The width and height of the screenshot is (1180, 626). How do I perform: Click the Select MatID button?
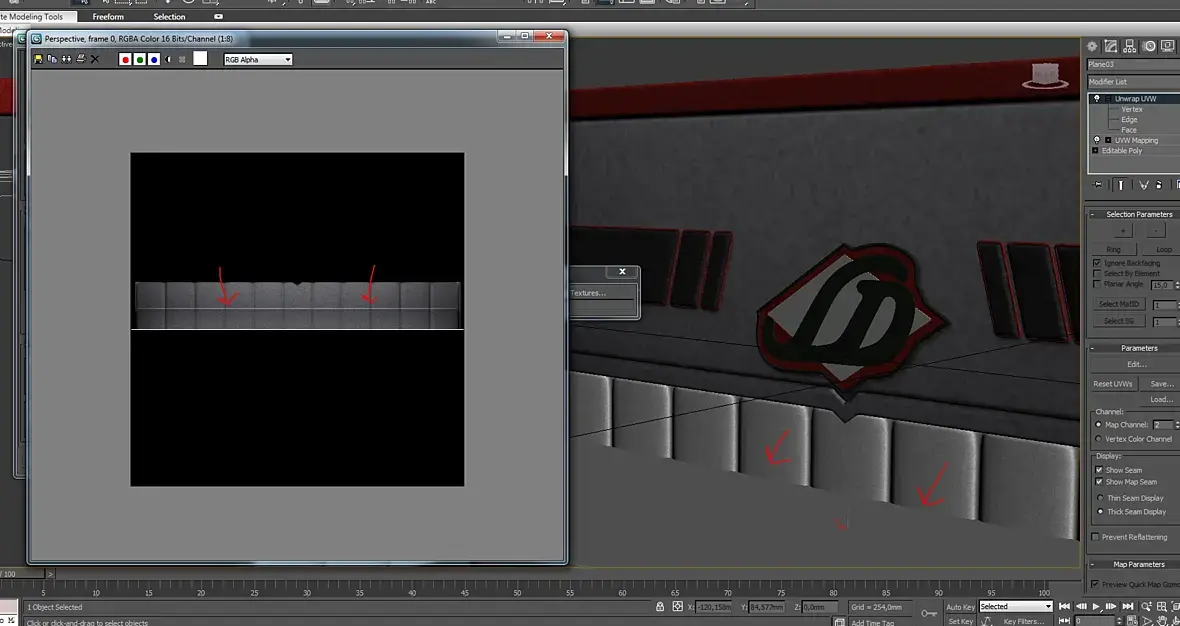[x=1119, y=304]
